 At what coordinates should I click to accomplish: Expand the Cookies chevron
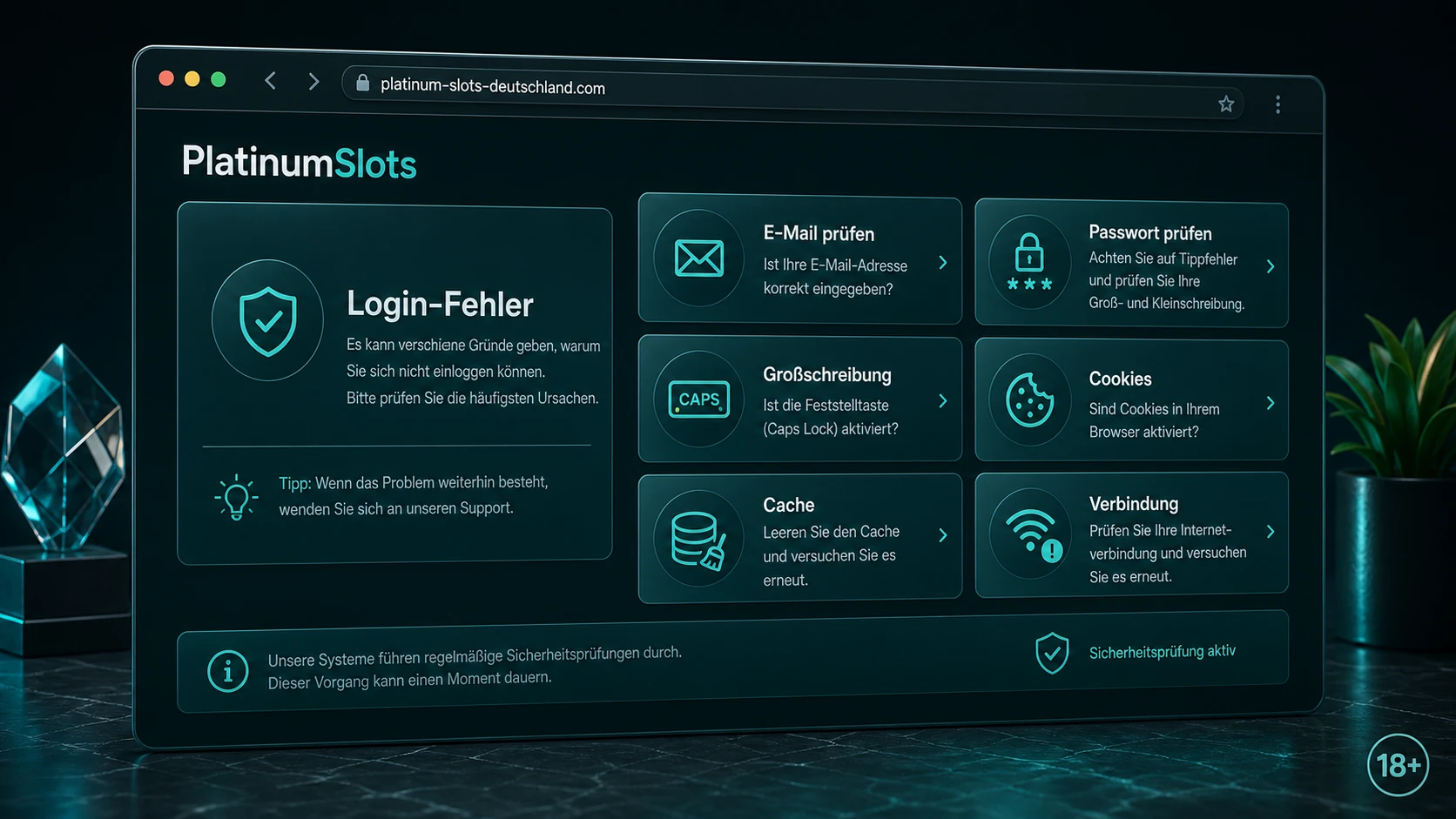point(1271,403)
